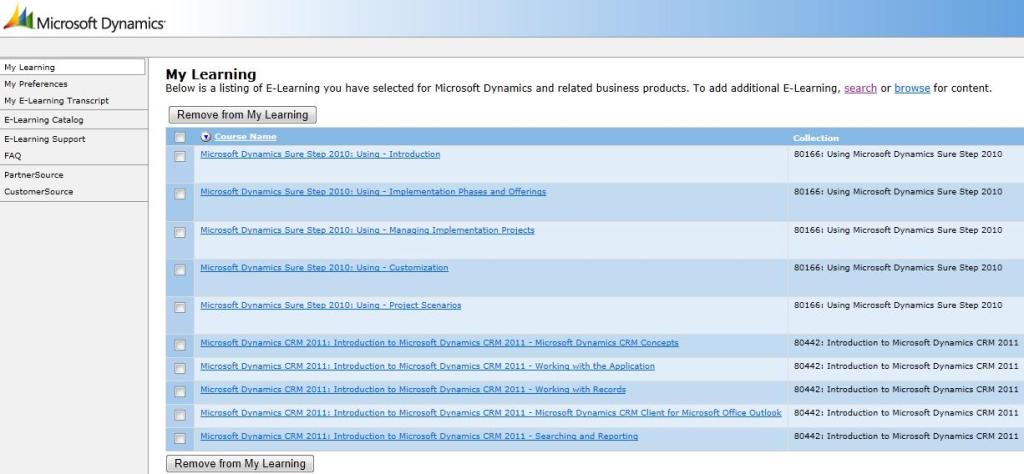This screenshot has height=474, width=1024.
Task: Sort by the Course Name column header
Action: pyautogui.click(x=246, y=137)
